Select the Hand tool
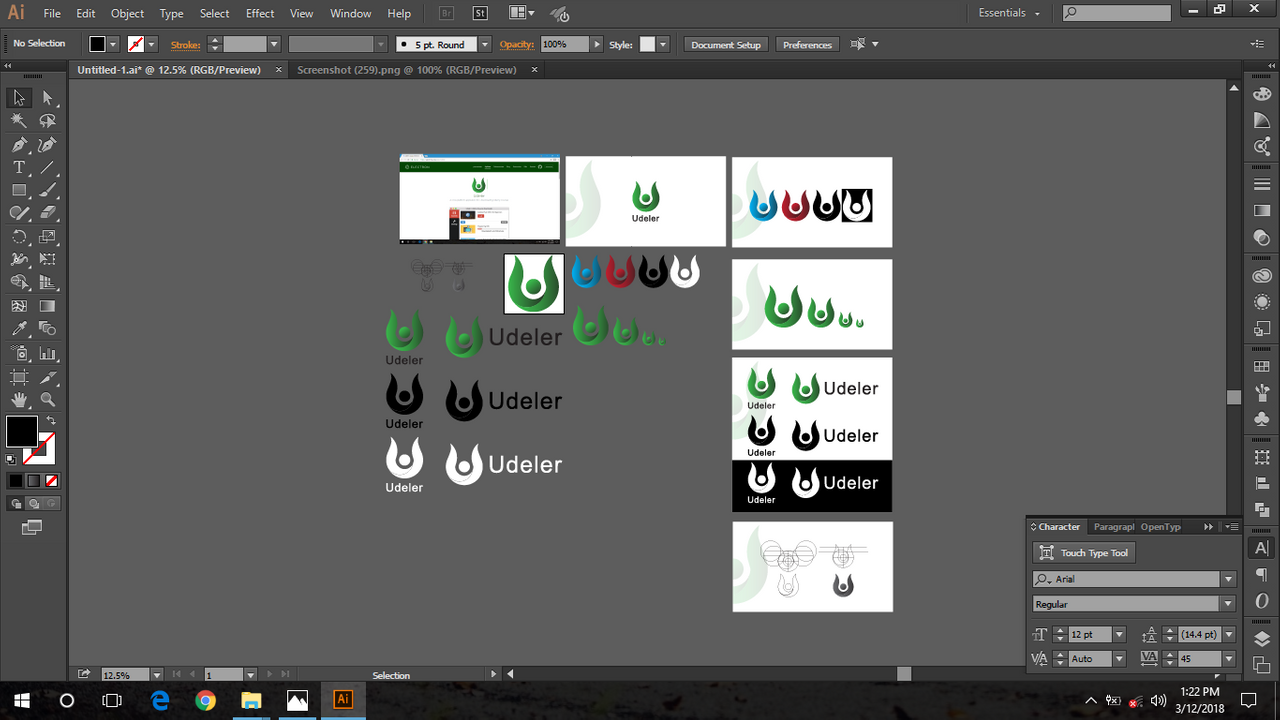The image size is (1280, 720). click(19, 400)
